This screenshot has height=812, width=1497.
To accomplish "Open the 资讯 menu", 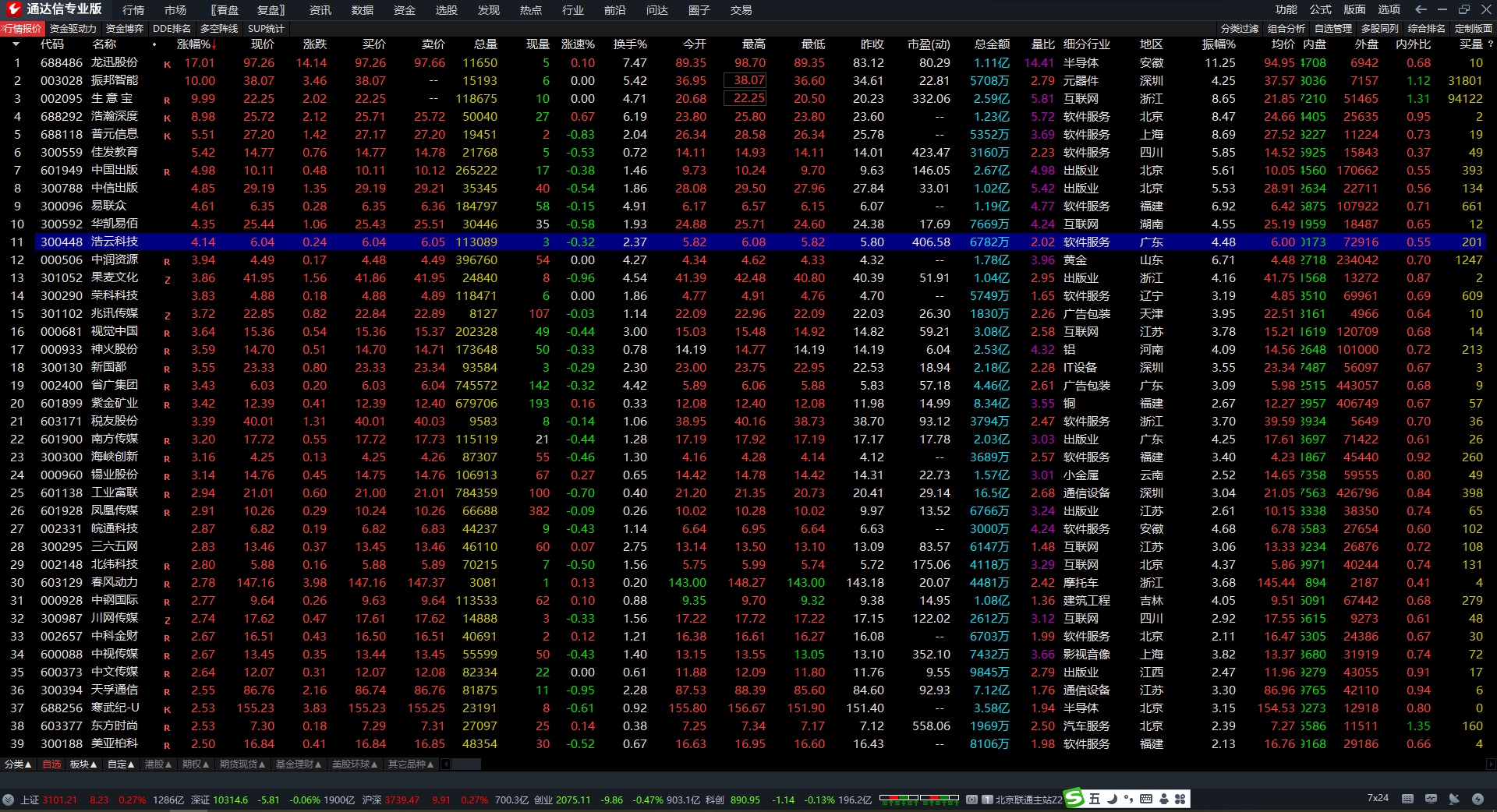I will click(x=320, y=10).
